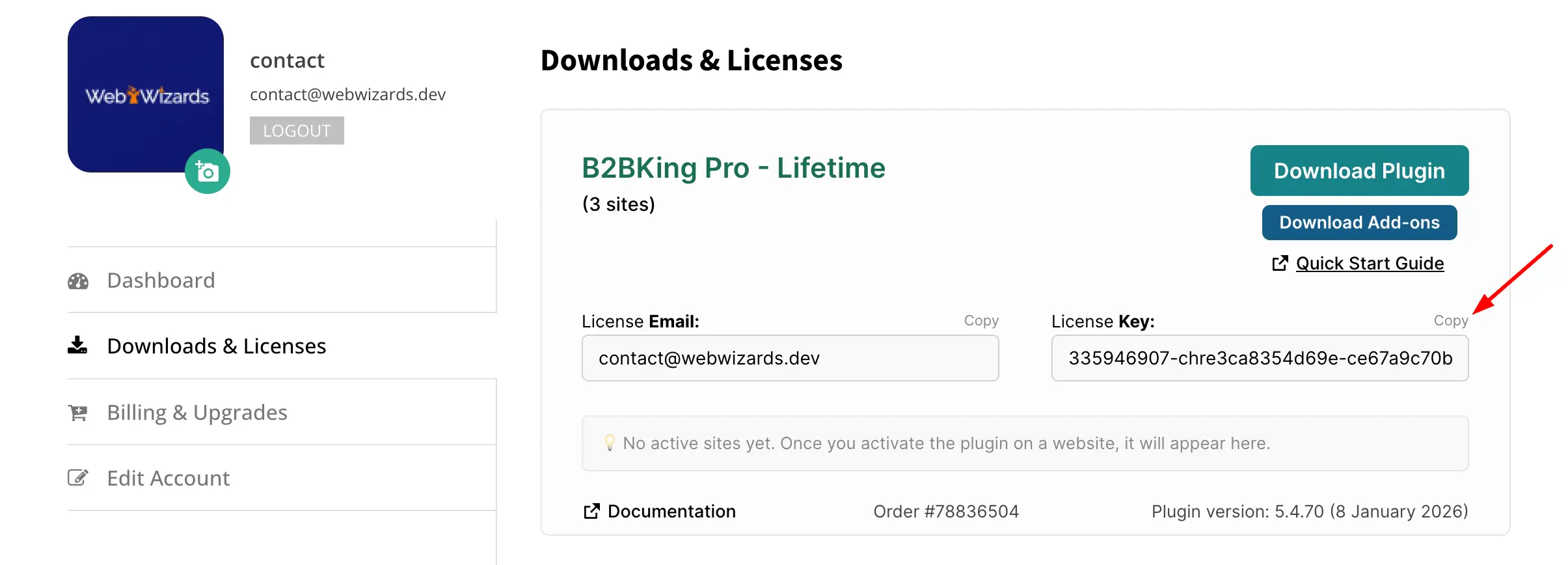
Task: Log out using the LOGOUT button
Action: 297,131
